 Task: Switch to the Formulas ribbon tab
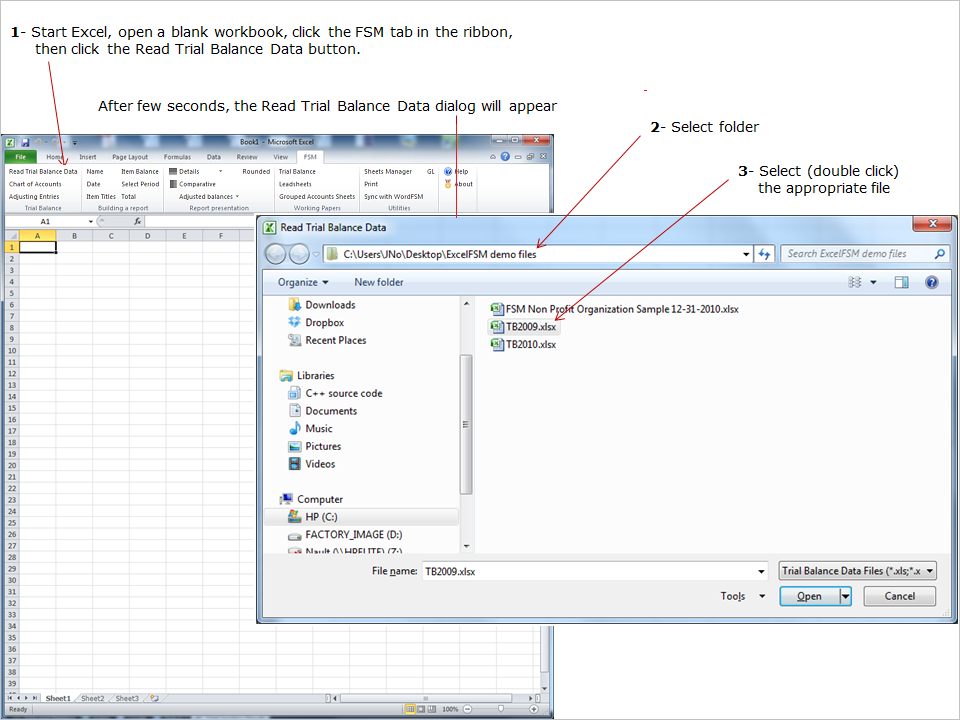point(177,157)
